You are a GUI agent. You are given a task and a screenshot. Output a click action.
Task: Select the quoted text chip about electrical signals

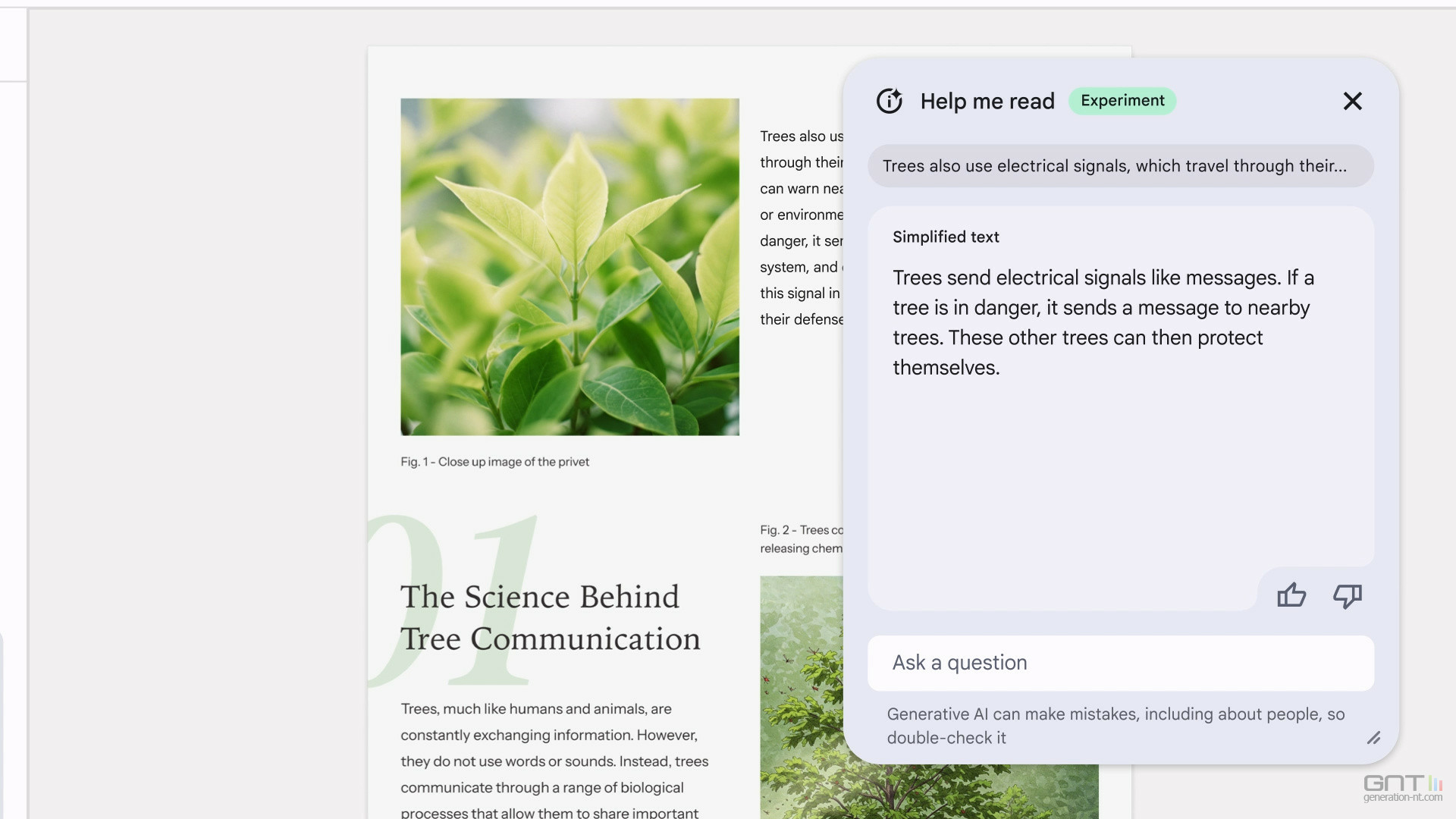click(1120, 166)
